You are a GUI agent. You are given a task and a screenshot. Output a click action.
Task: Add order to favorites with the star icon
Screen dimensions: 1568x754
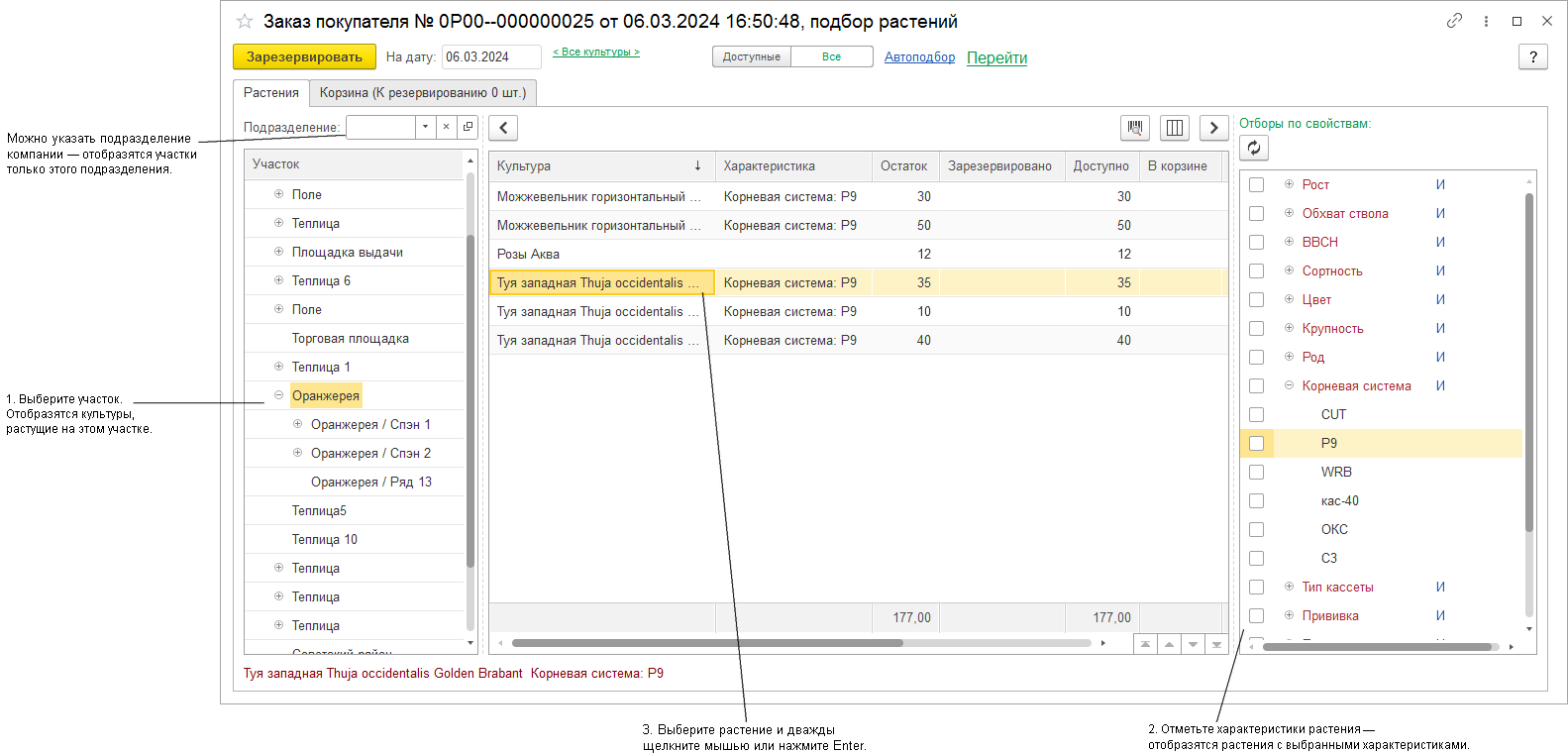click(x=245, y=21)
